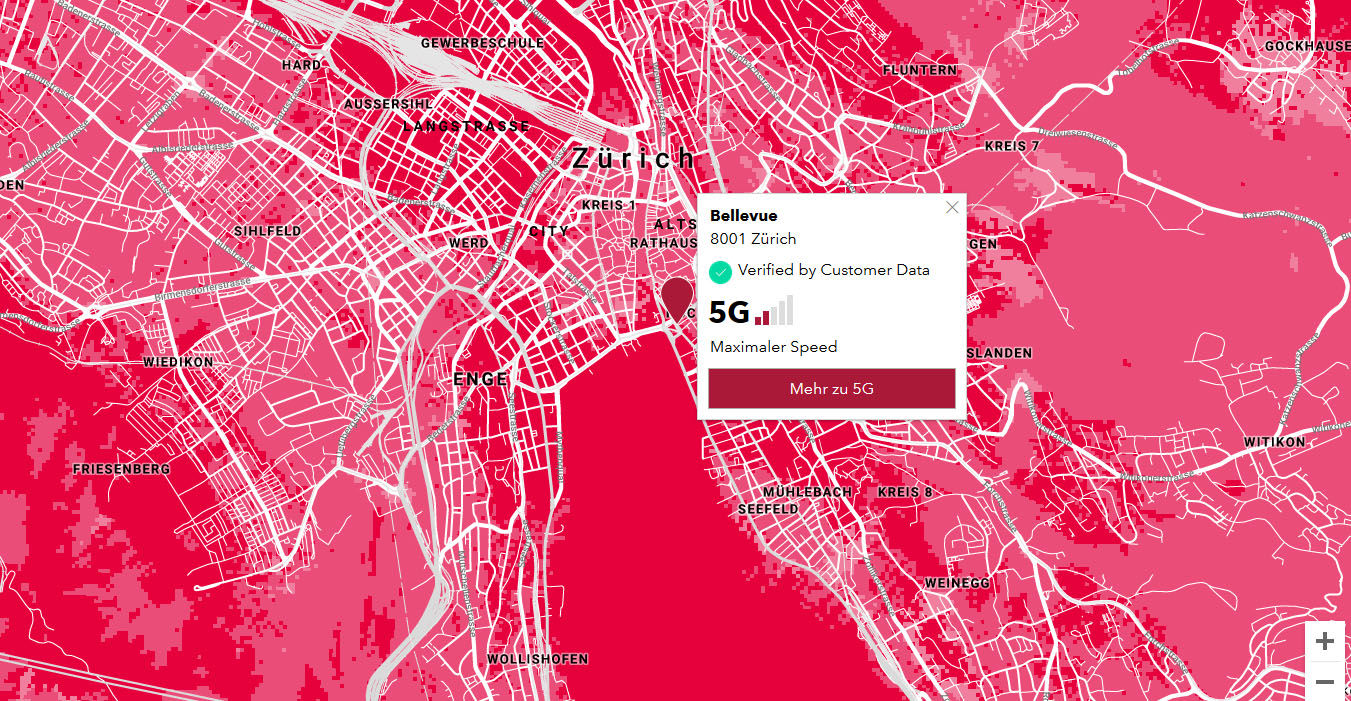The height and width of the screenshot is (701, 1351).
Task: Close the Bellevue info popup
Action: pyautogui.click(x=952, y=208)
